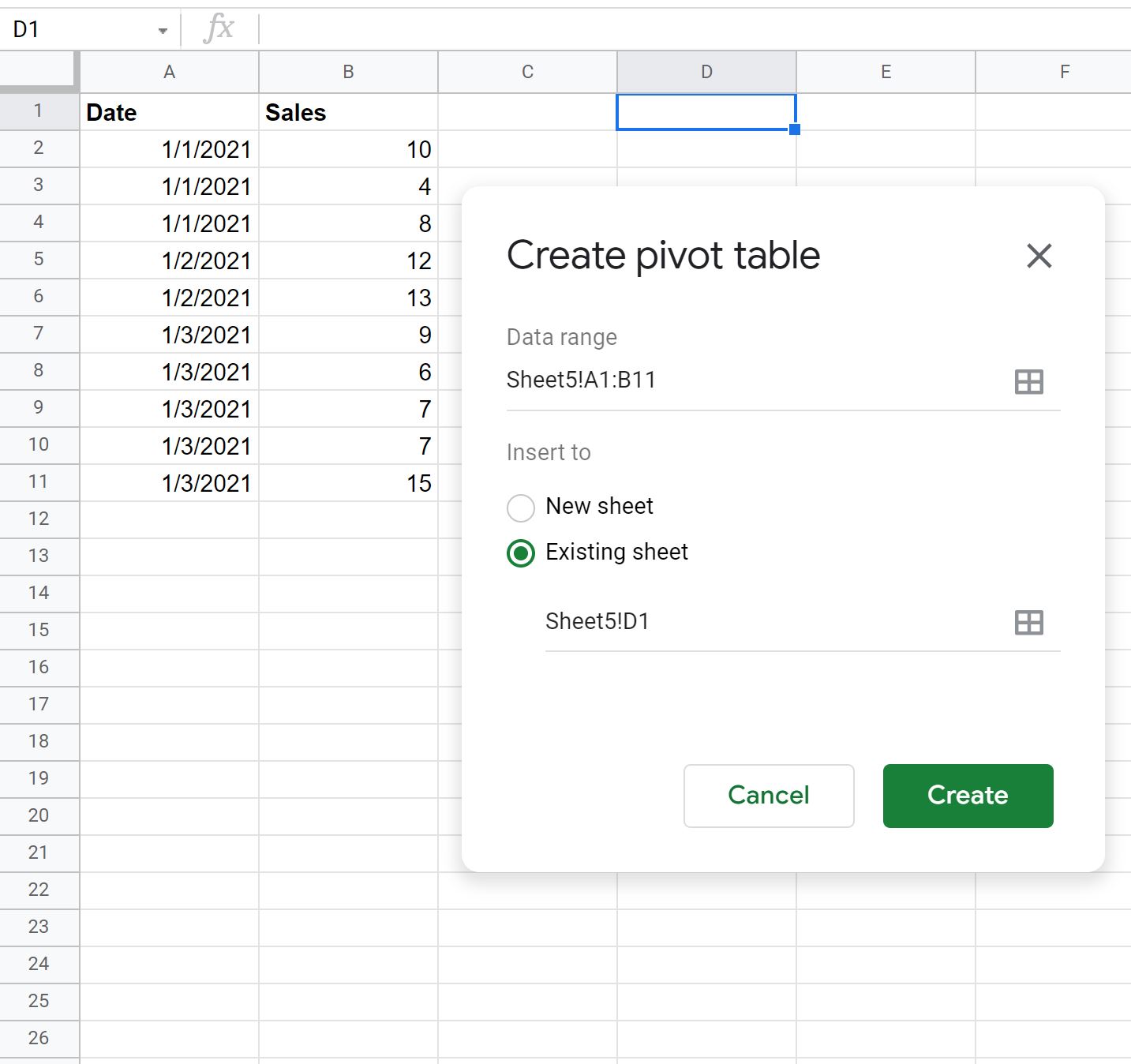This screenshot has height=1064, width=1131.
Task: Select the New sheet radio option
Action: (x=521, y=507)
